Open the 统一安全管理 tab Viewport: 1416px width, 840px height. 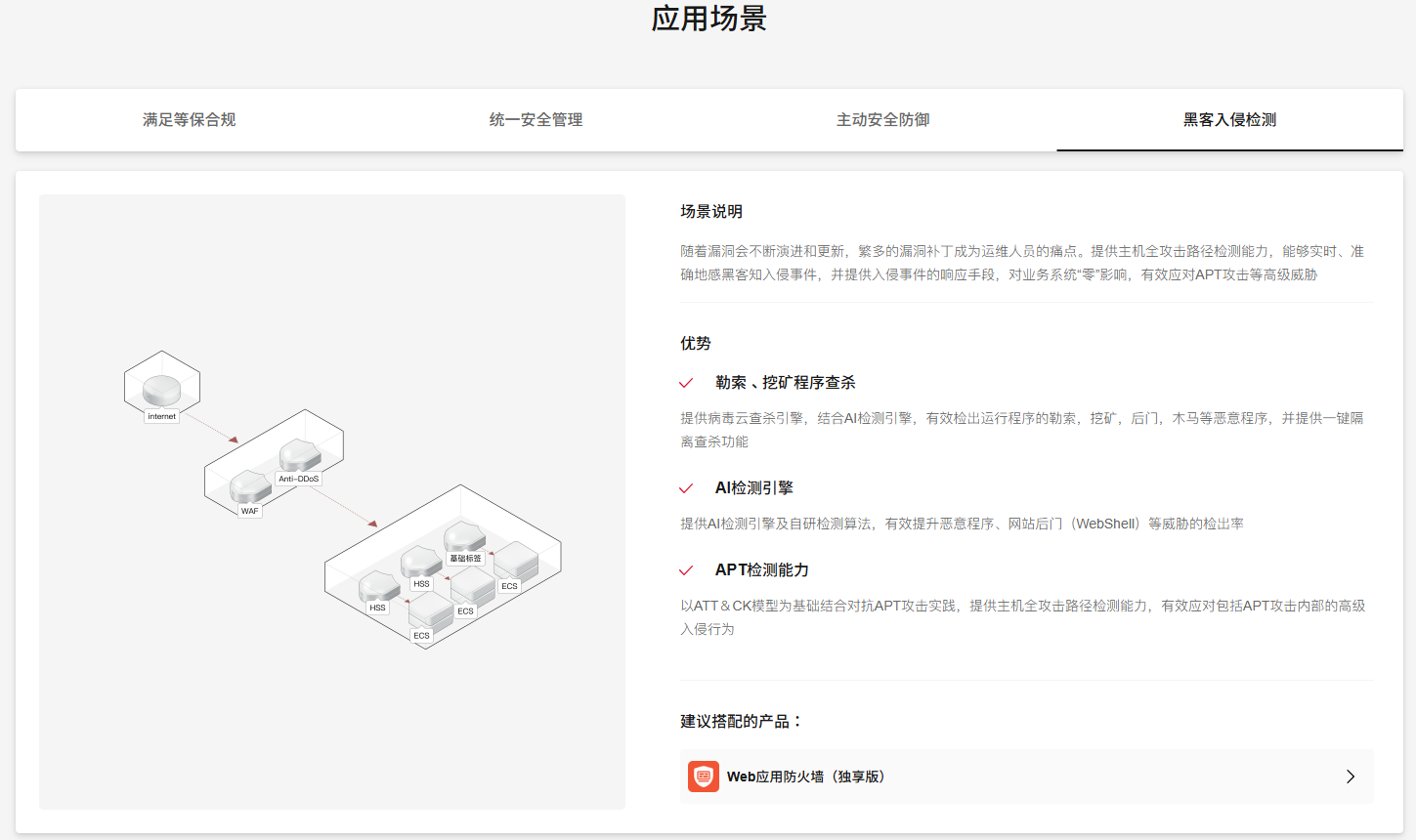(x=536, y=120)
